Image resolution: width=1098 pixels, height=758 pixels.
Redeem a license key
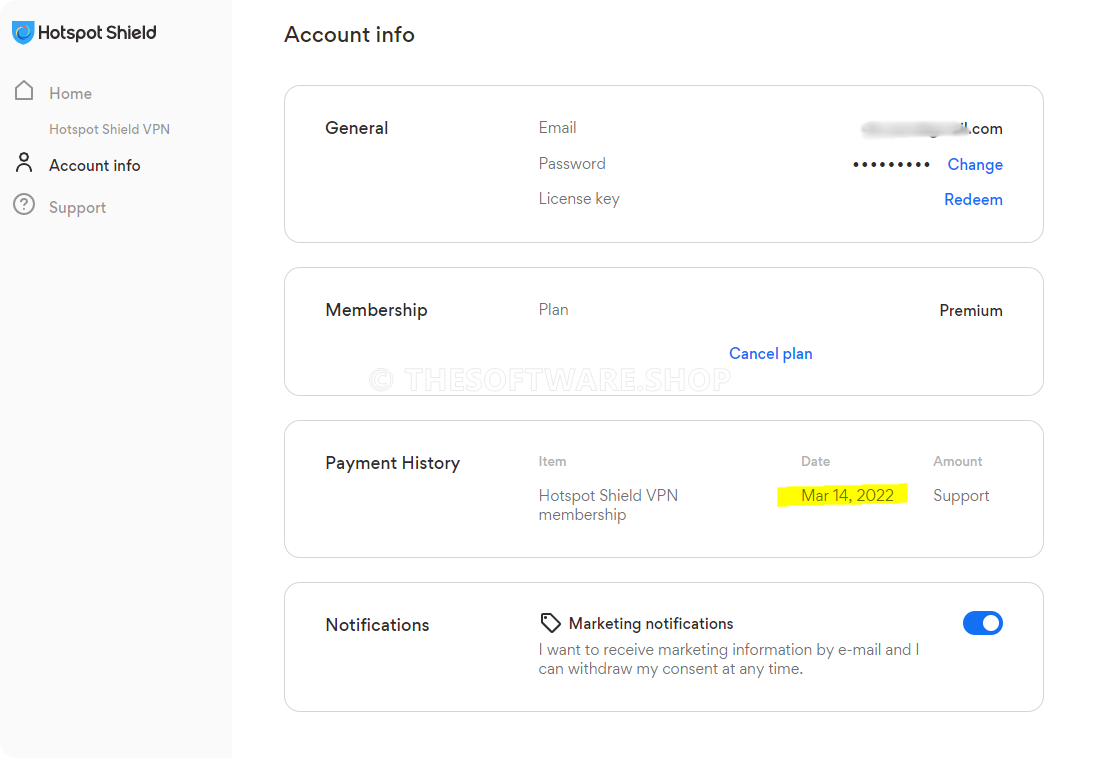(973, 200)
